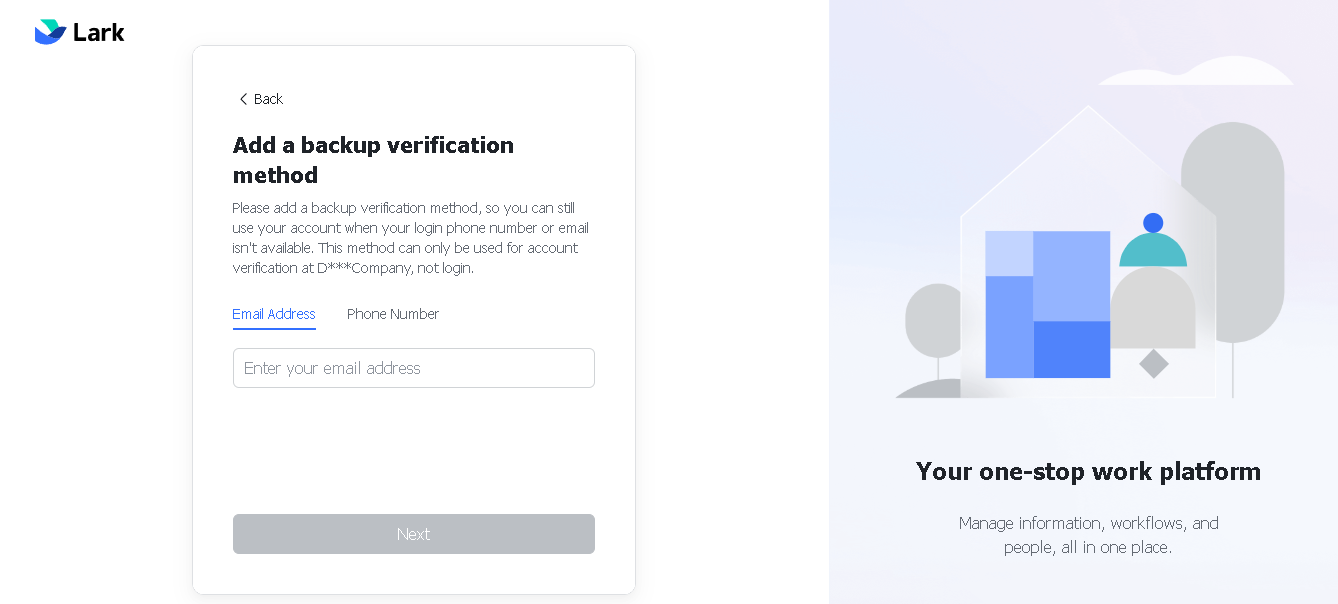
Task: Click the Lark bird logo icon
Action: coord(50,32)
